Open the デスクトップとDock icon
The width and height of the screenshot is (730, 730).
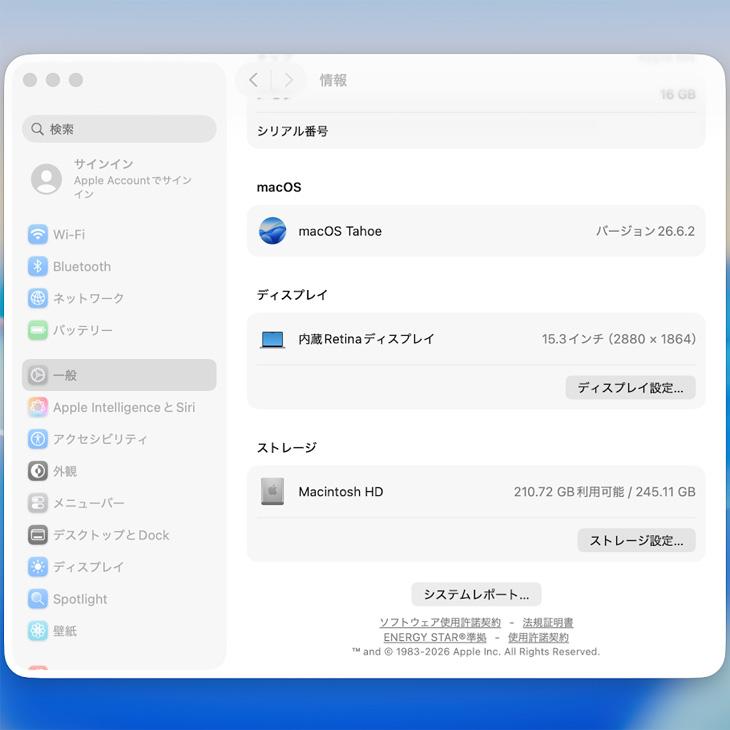[38, 535]
